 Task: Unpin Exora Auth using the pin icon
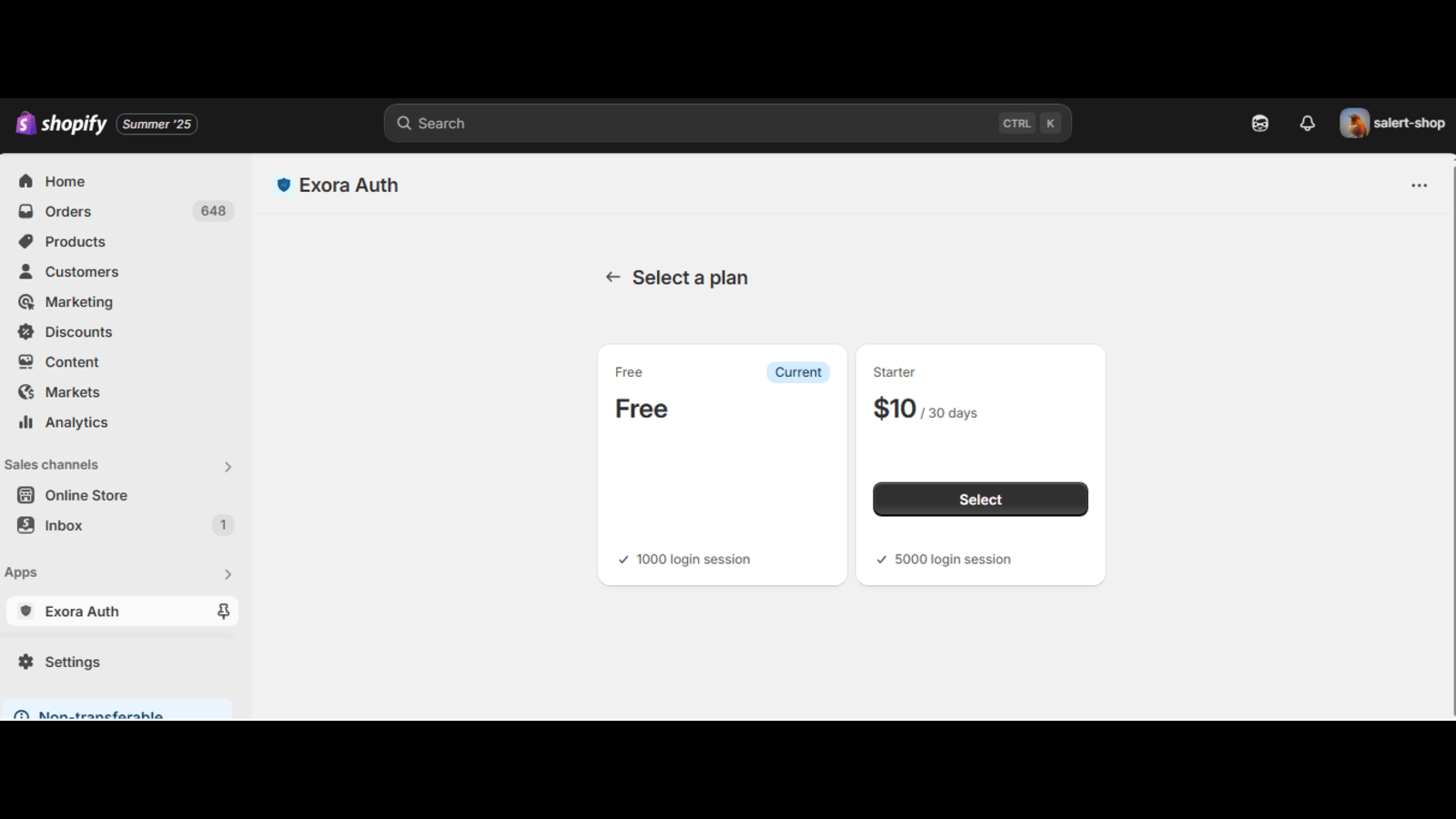pyautogui.click(x=223, y=611)
